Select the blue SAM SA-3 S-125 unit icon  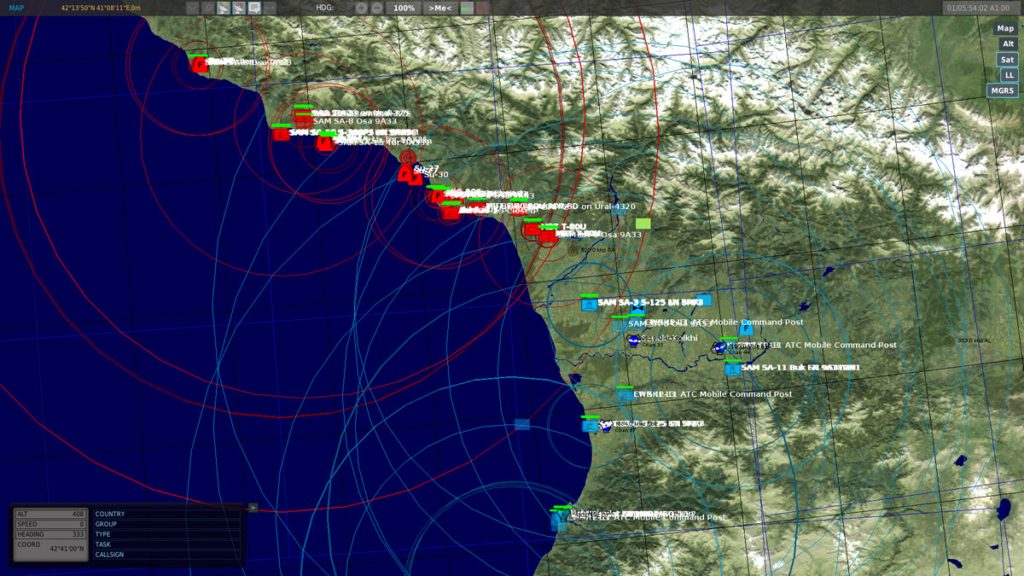click(589, 304)
